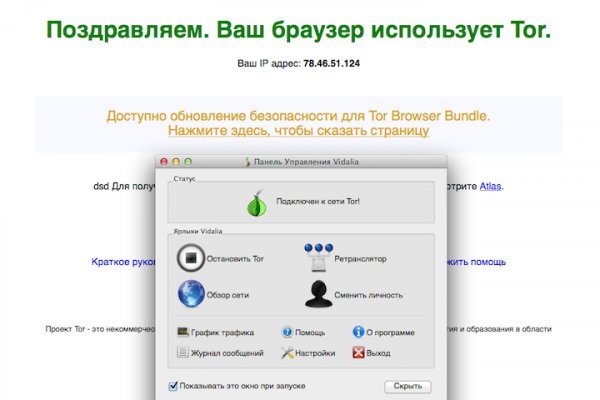Open the Settings tools icon

pos(287,352)
